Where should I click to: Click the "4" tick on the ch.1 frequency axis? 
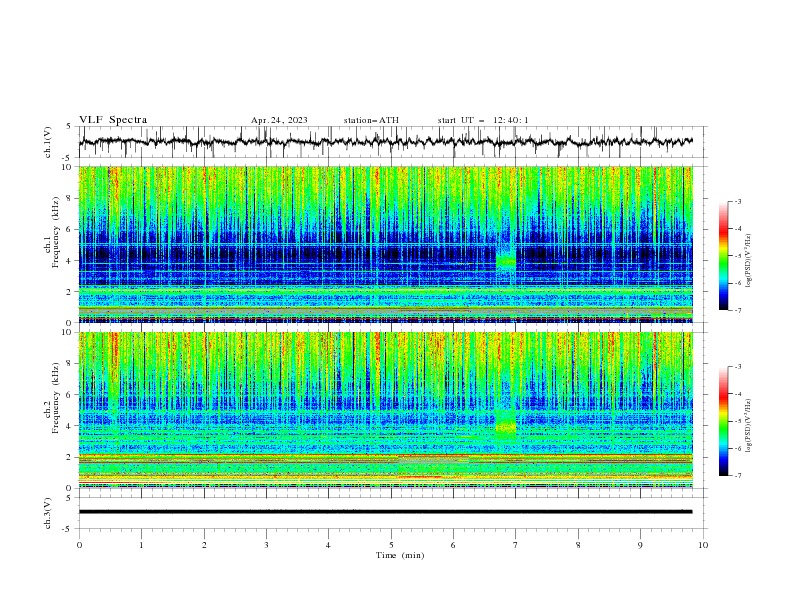70,261
